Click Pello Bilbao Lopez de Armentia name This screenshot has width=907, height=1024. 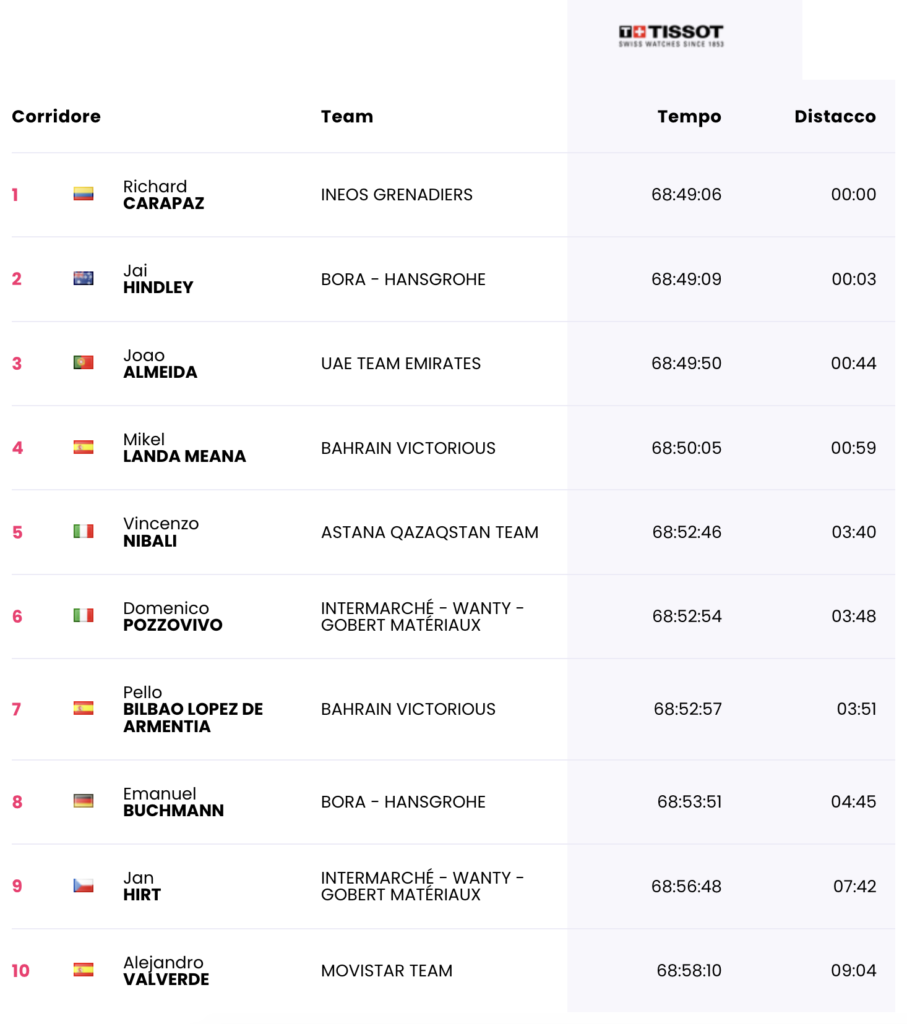[x=192, y=709]
